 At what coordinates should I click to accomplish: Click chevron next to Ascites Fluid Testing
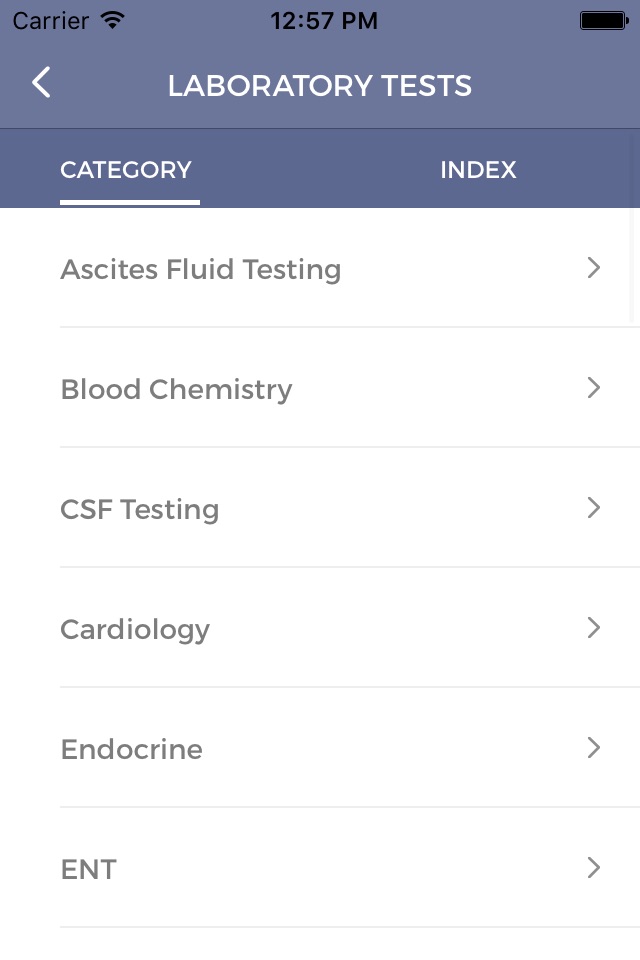(593, 268)
